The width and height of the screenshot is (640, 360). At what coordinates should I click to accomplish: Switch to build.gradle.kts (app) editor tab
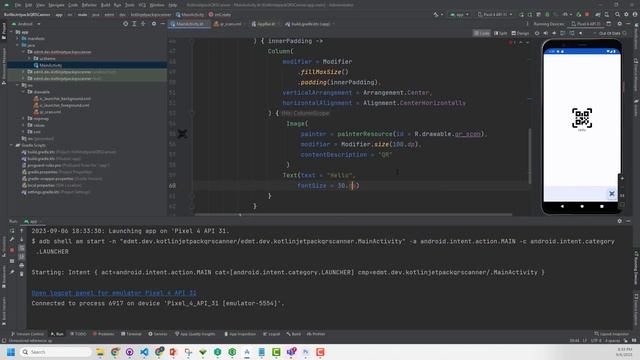310,24
